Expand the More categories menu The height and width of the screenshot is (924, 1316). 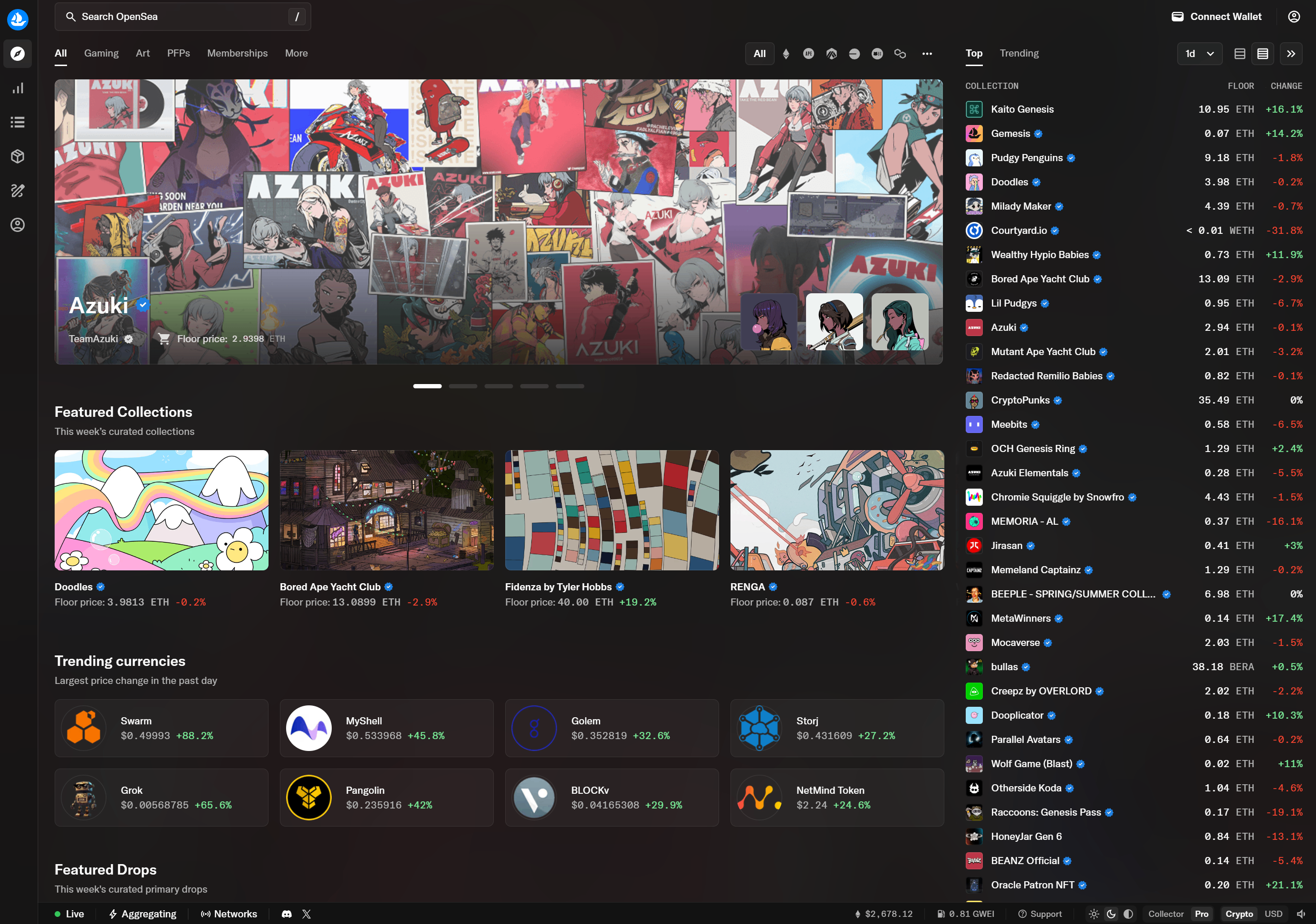pos(297,53)
